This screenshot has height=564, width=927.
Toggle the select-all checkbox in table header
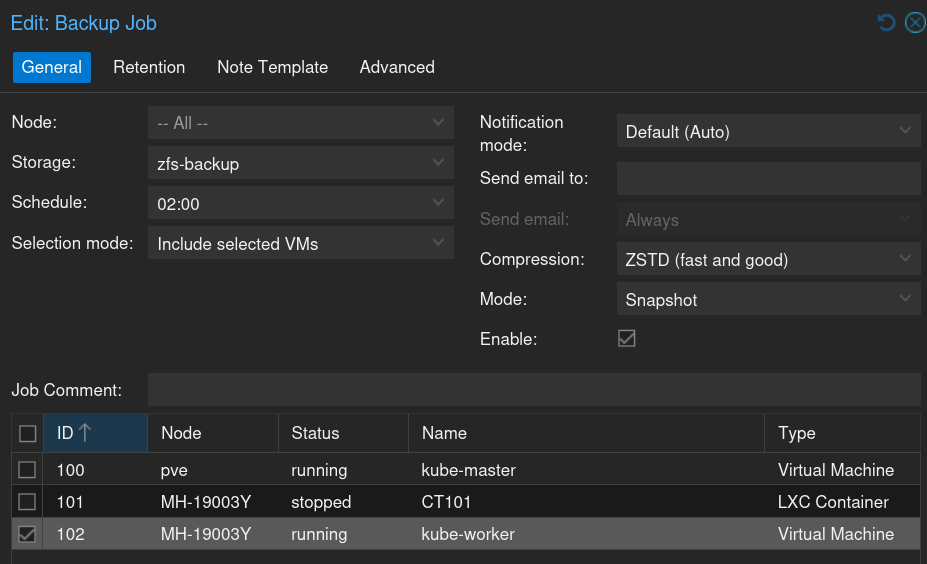coord(28,433)
